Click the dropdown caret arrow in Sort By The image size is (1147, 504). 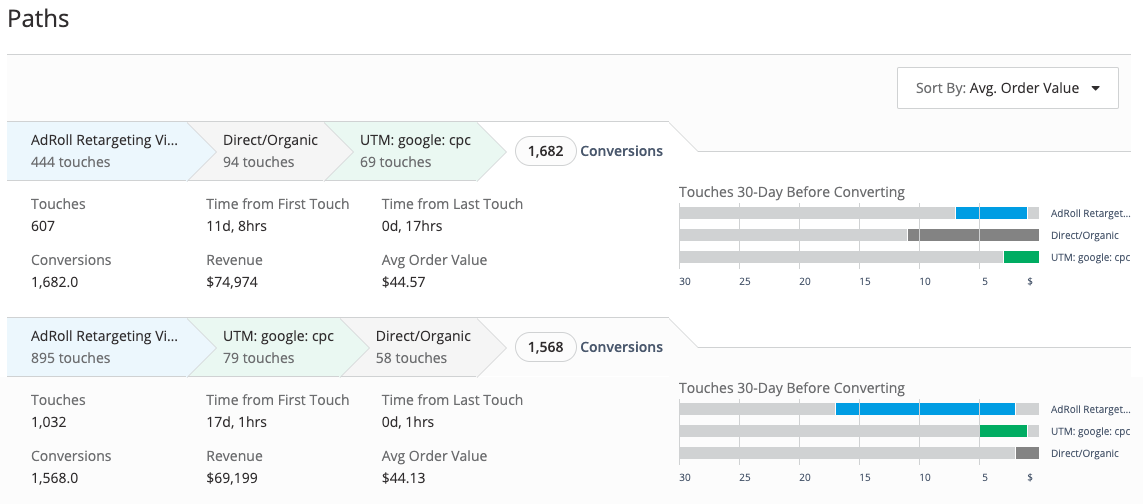point(1095,89)
